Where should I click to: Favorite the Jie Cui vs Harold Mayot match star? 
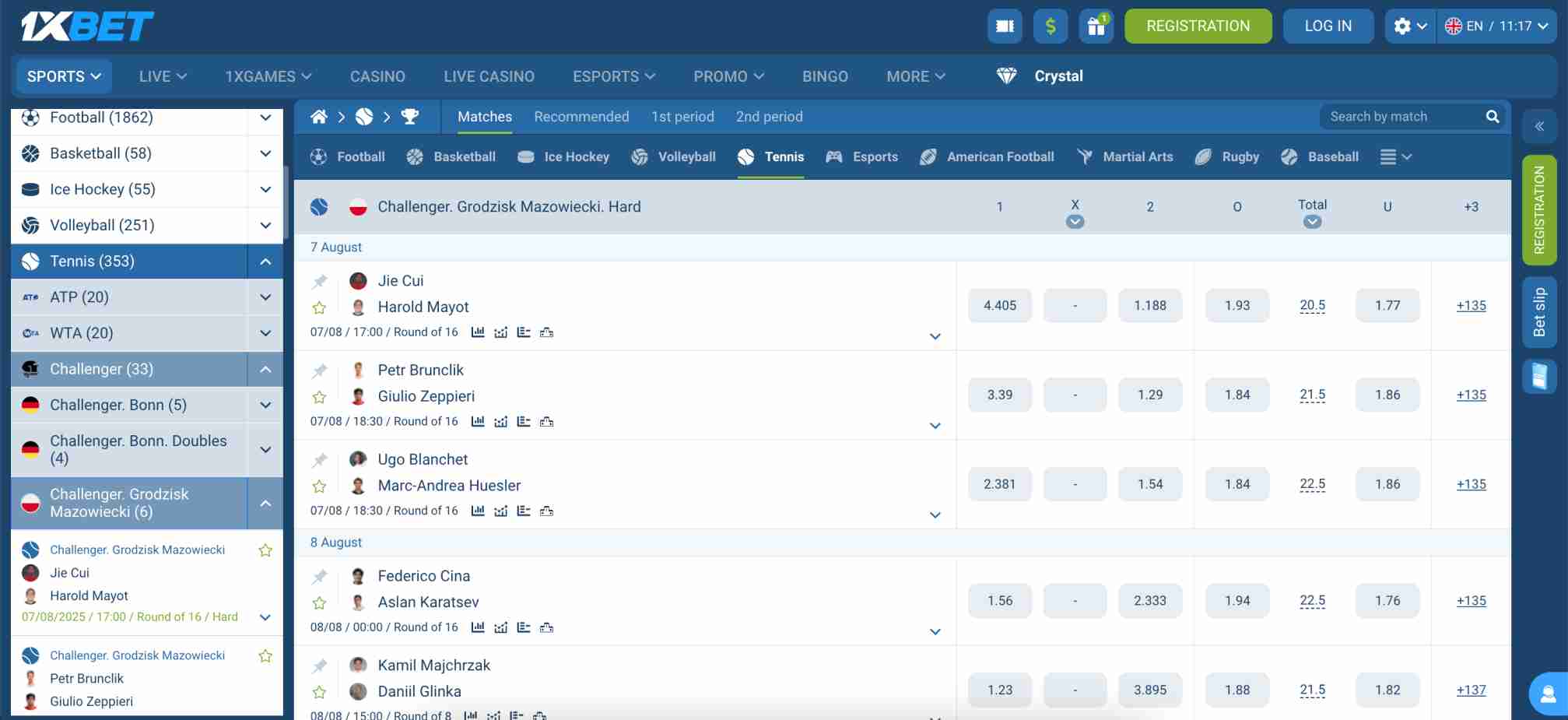tap(319, 307)
